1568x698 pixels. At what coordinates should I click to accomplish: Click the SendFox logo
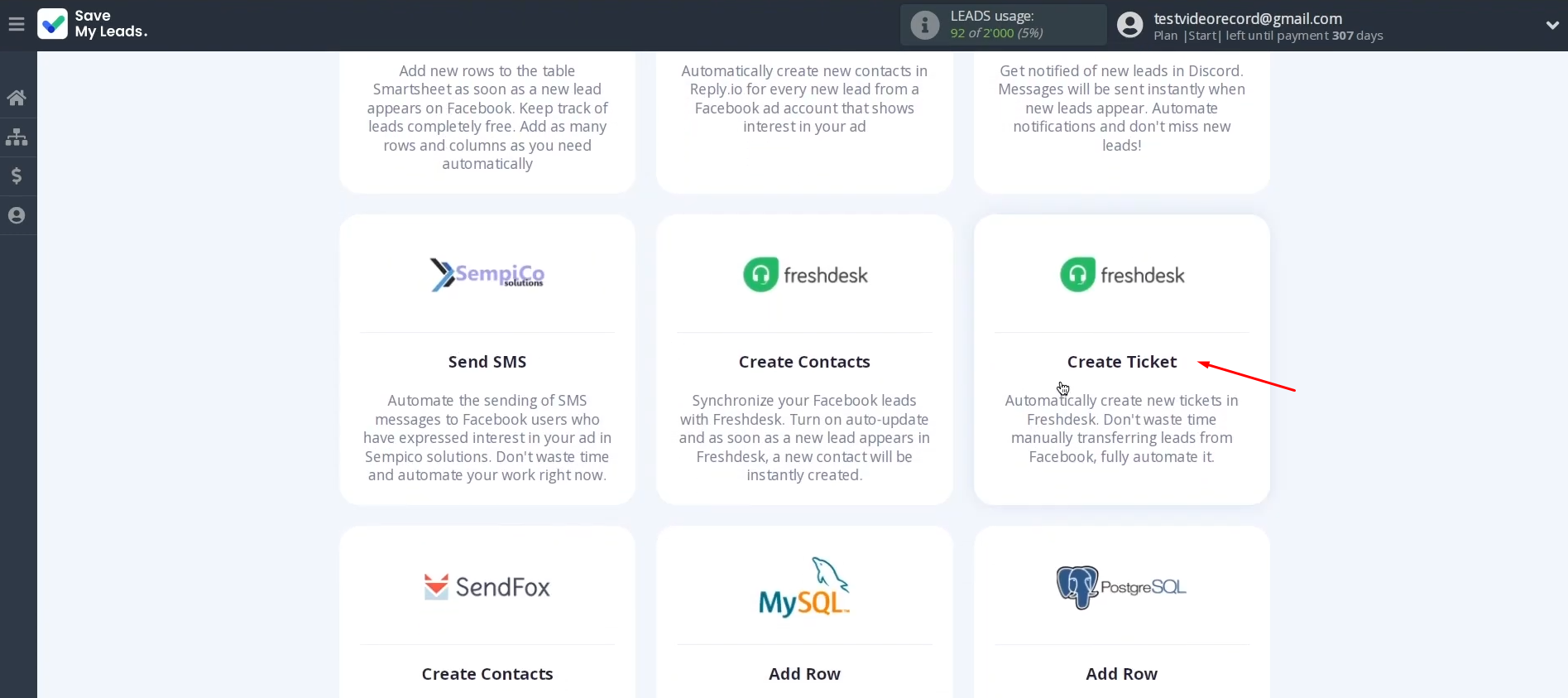point(487,587)
